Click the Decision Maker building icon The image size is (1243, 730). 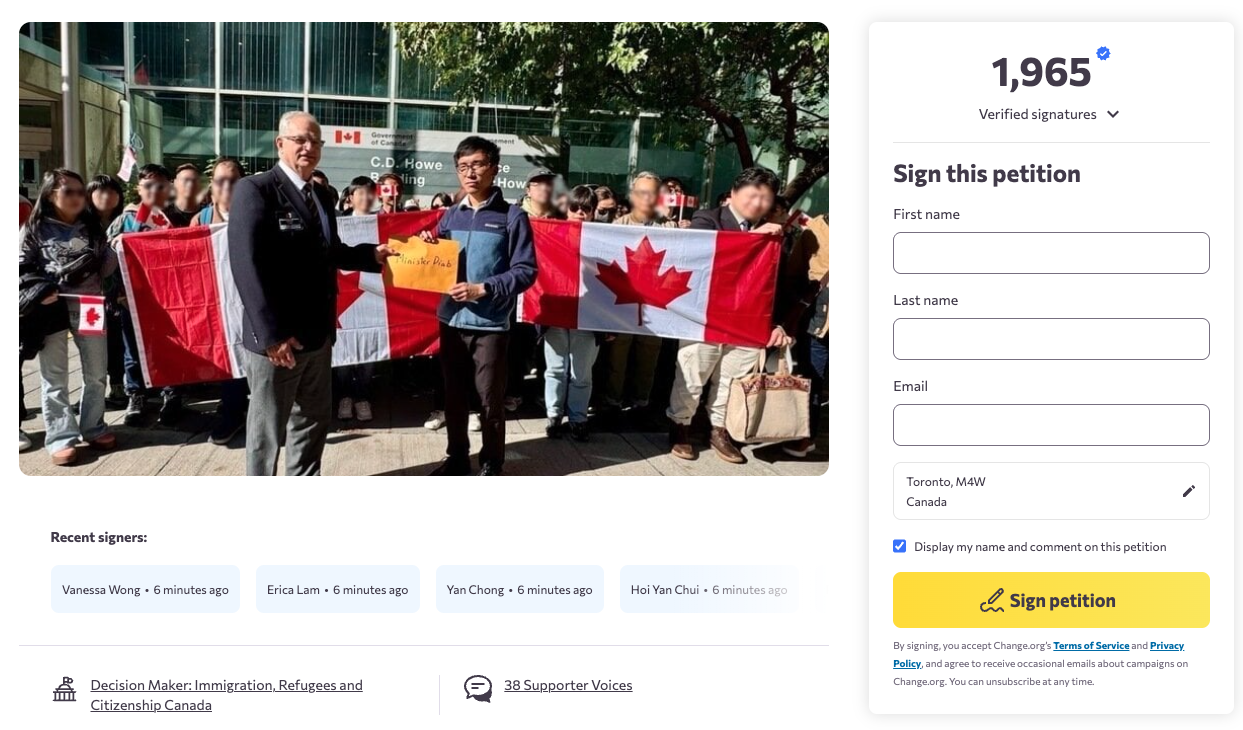coord(65,689)
